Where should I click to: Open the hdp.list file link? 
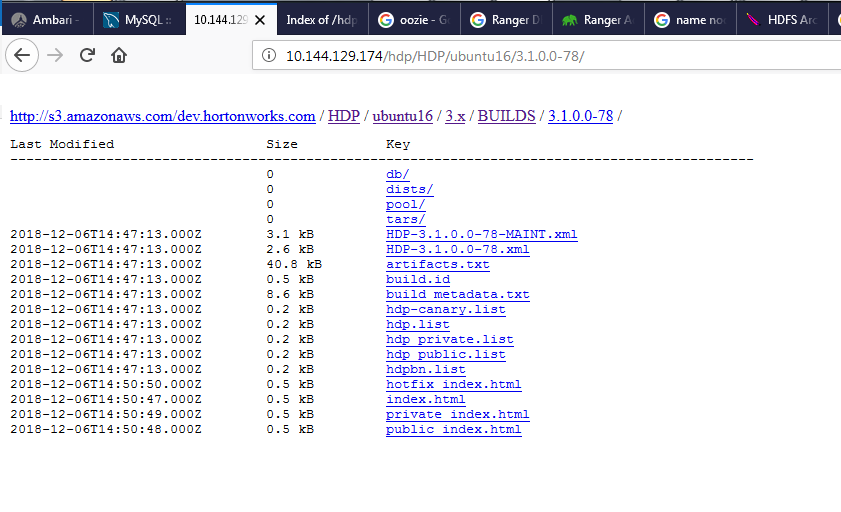pyautogui.click(x=418, y=324)
